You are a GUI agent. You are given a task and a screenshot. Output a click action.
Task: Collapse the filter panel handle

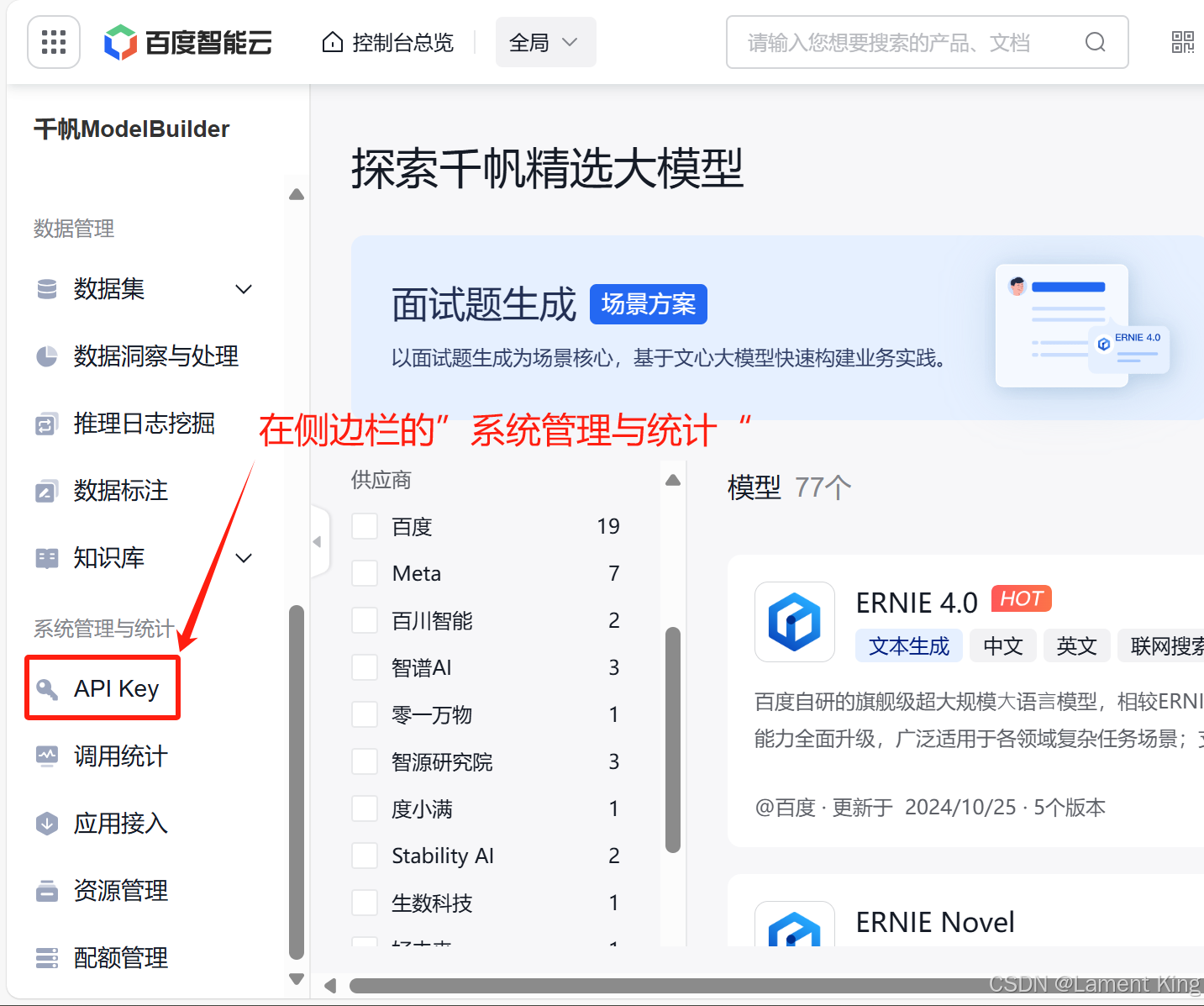tap(319, 542)
